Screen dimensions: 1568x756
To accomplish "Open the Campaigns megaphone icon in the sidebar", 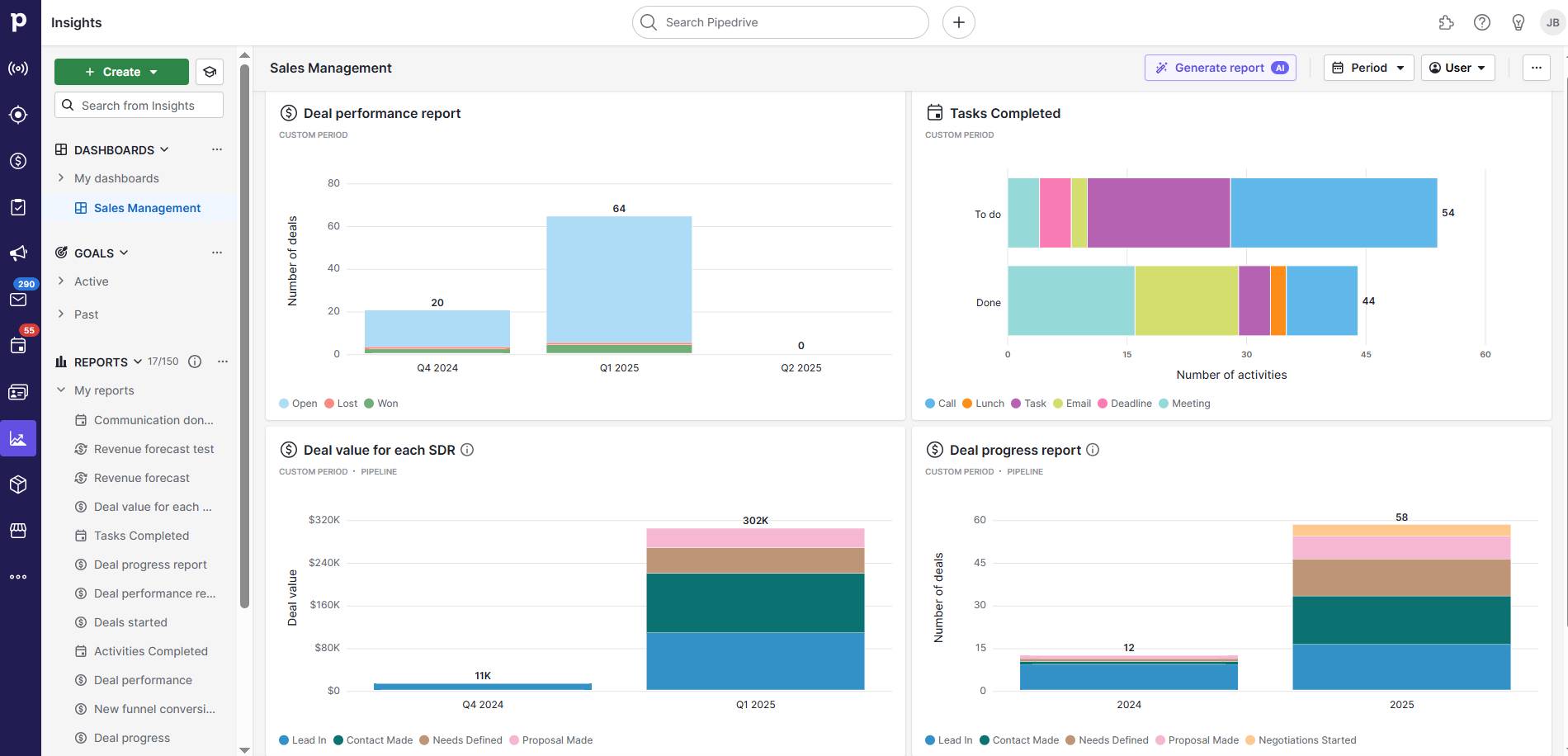I will coord(17,252).
